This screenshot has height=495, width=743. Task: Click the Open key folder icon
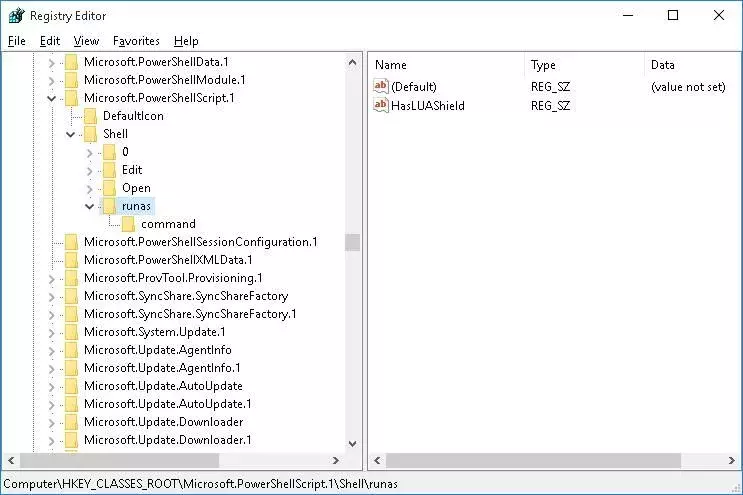pos(109,188)
